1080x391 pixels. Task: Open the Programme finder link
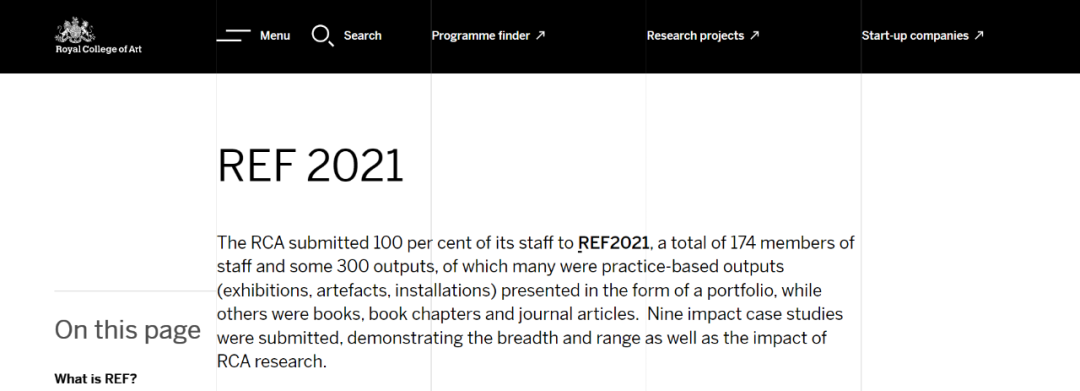tap(481, 36)
